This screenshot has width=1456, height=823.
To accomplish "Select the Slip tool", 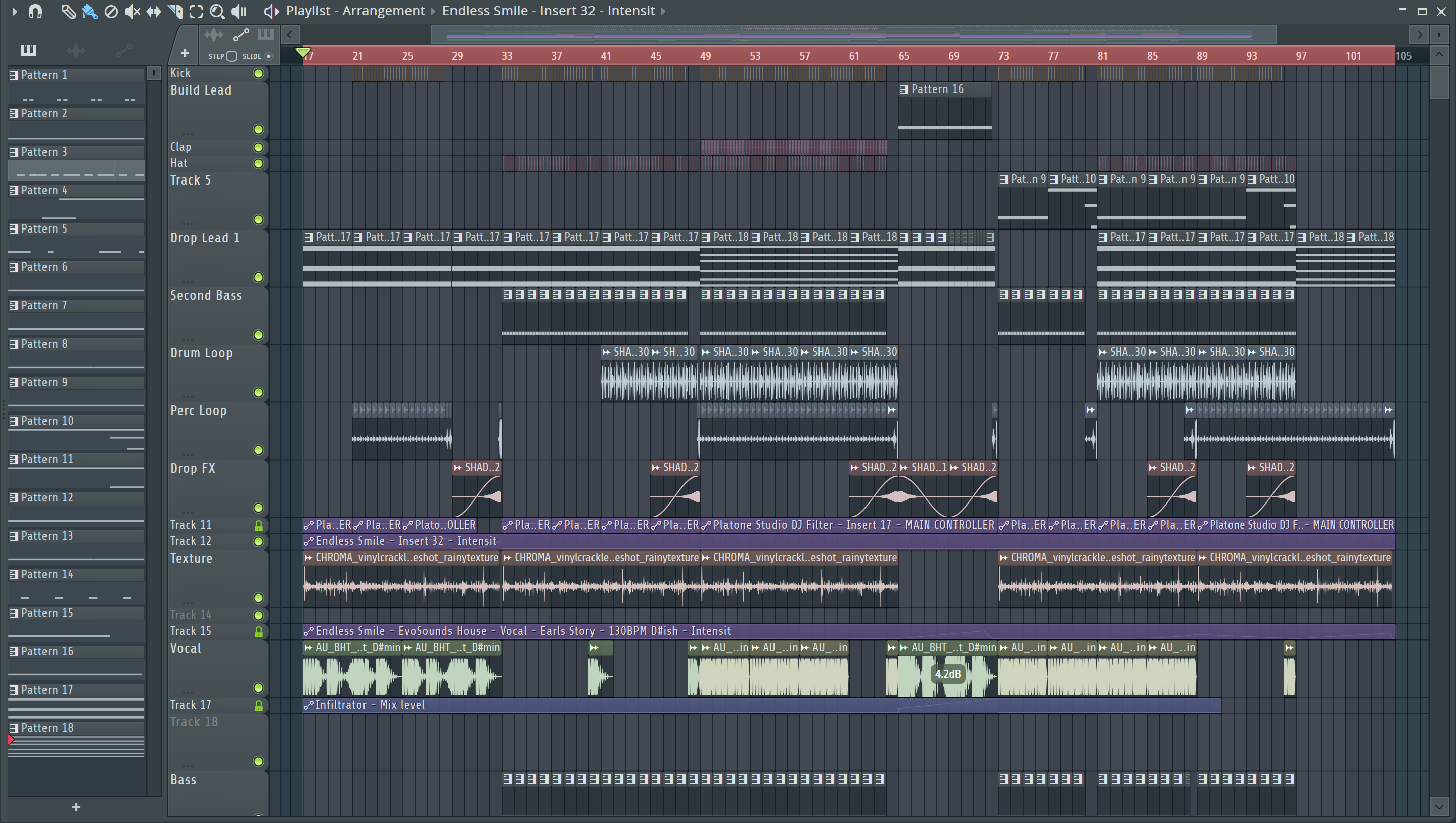I will pos(153,11).
